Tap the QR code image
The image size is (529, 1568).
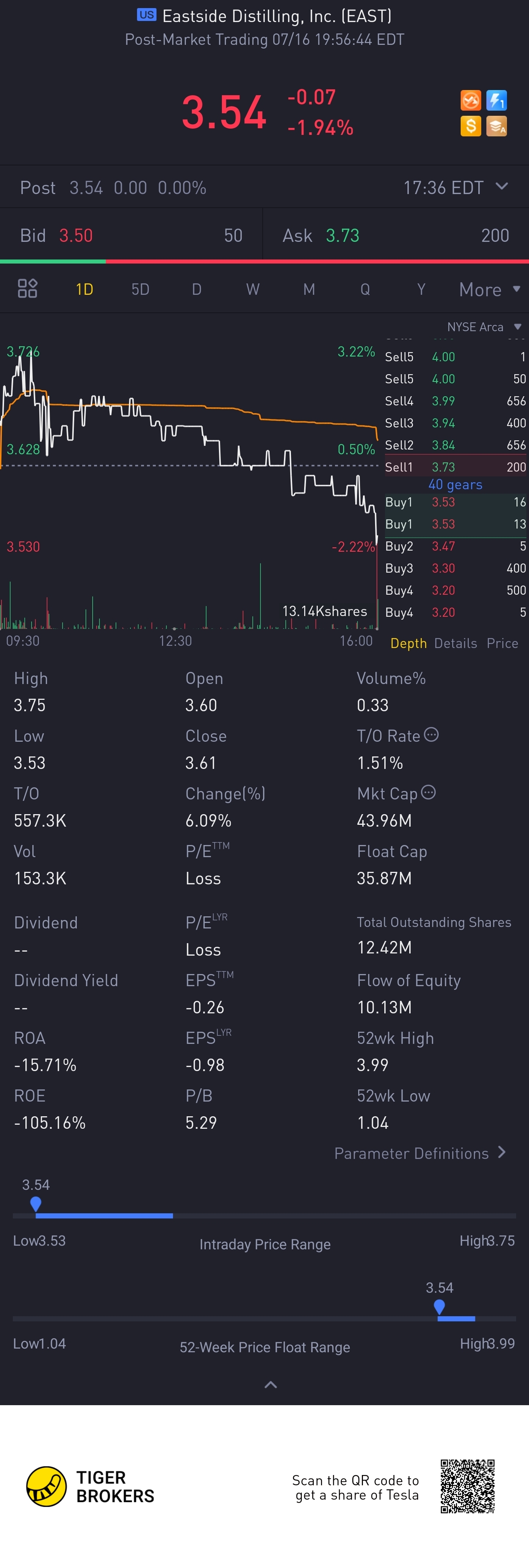(468, 1486)
